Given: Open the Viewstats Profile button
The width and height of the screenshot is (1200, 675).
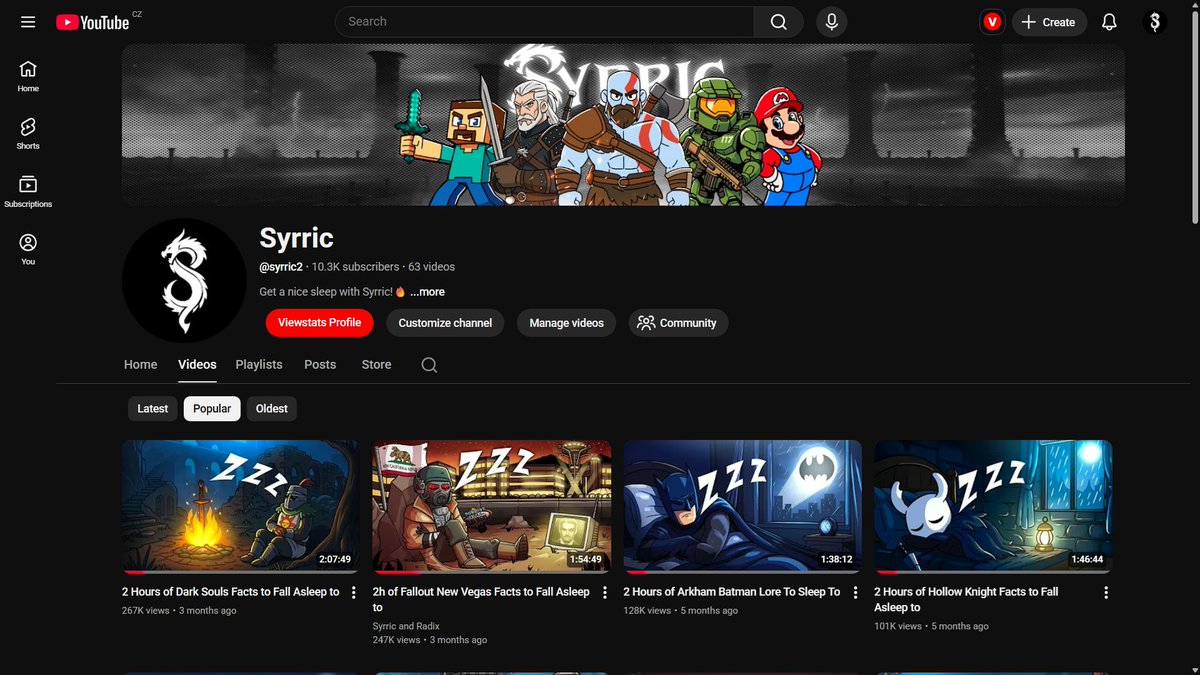Looking at the screenshot, I should point(320,323).
